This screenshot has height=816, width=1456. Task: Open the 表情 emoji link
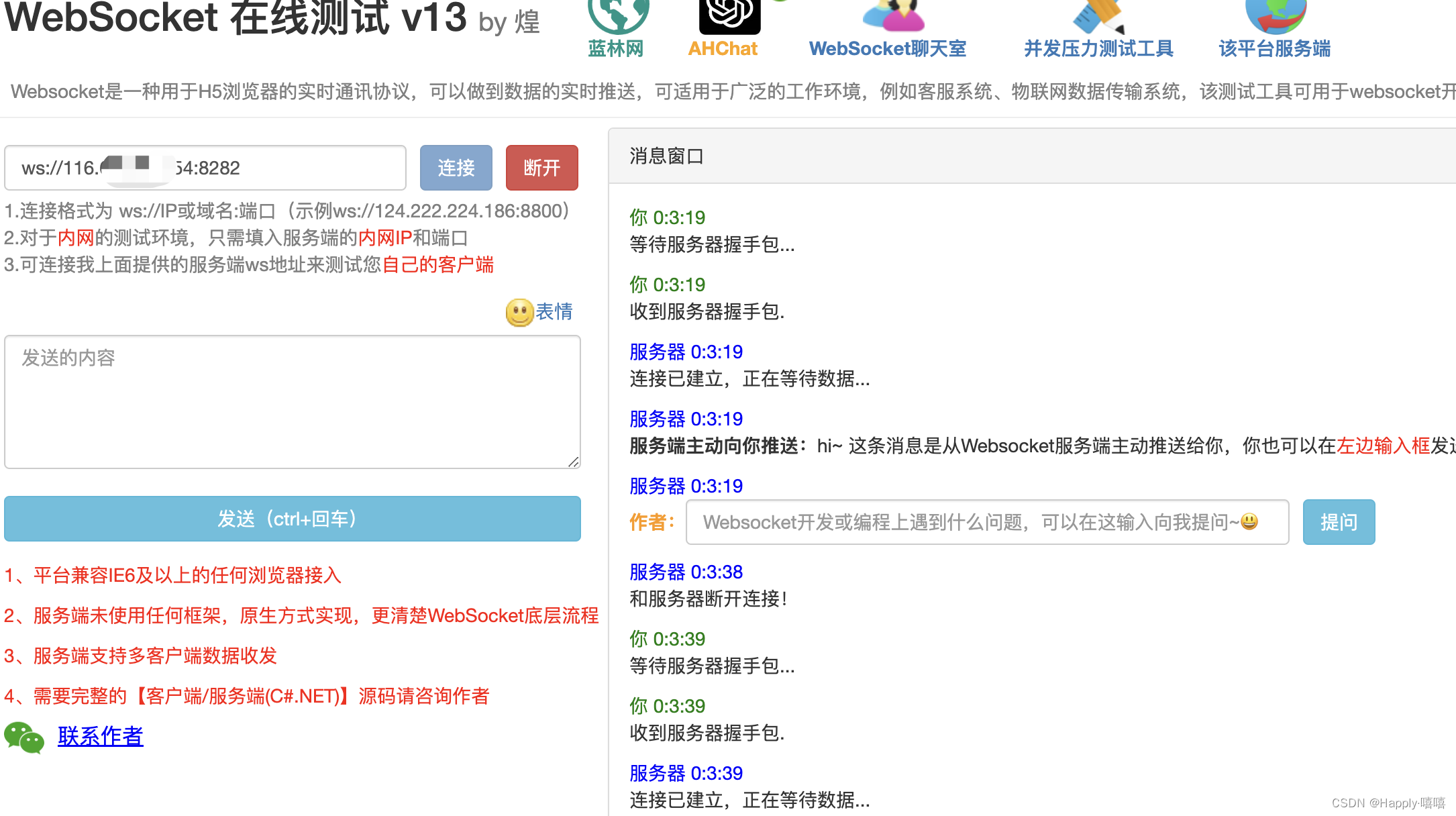click(x=554, y=311)
